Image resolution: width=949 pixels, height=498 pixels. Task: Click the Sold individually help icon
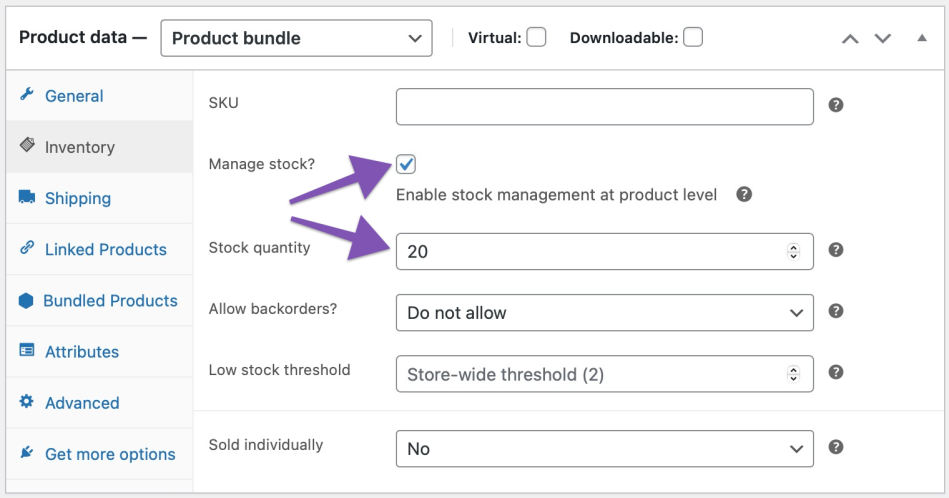[836, 447]
